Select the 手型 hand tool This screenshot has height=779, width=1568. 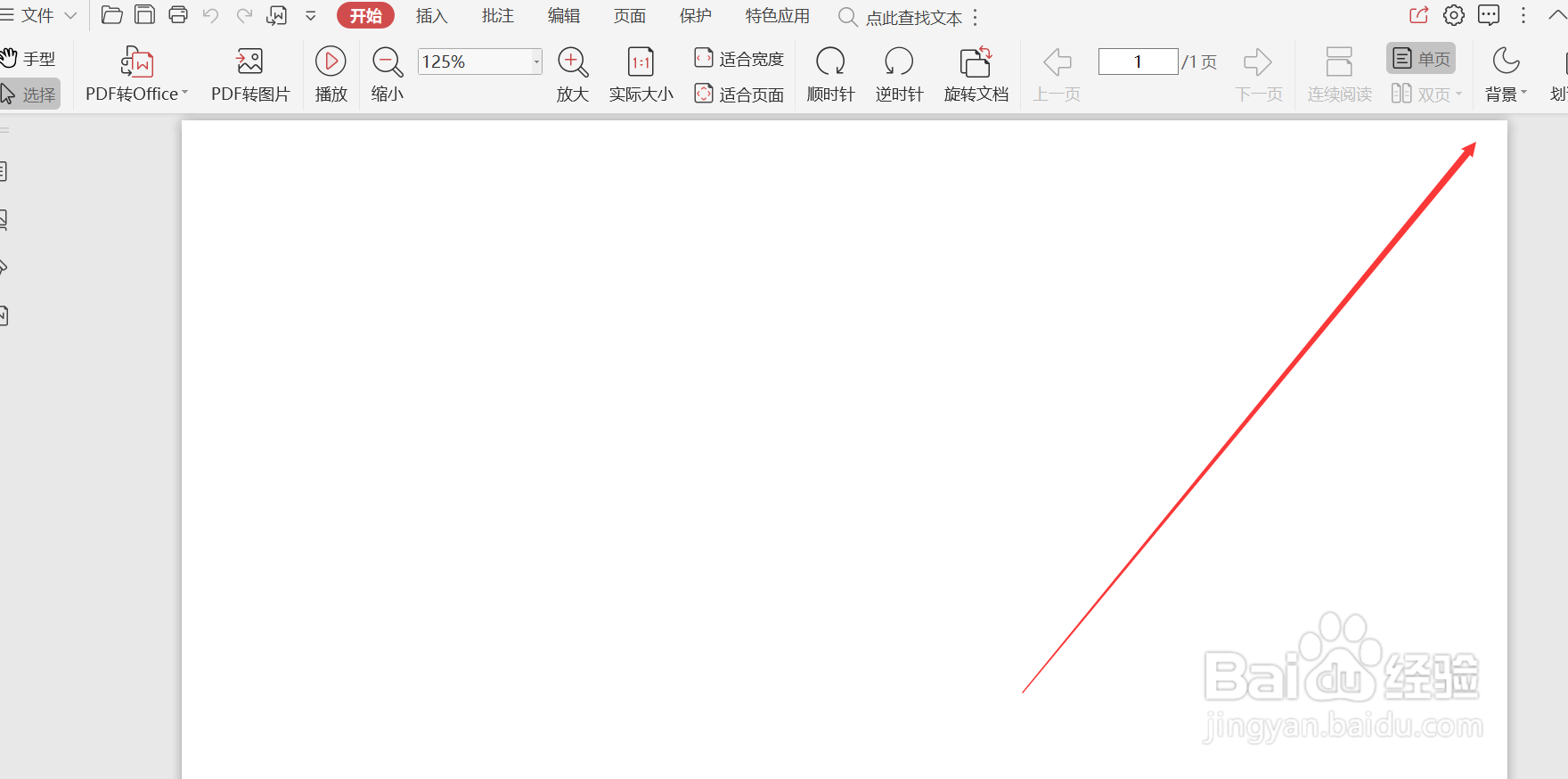click(29, 59)
